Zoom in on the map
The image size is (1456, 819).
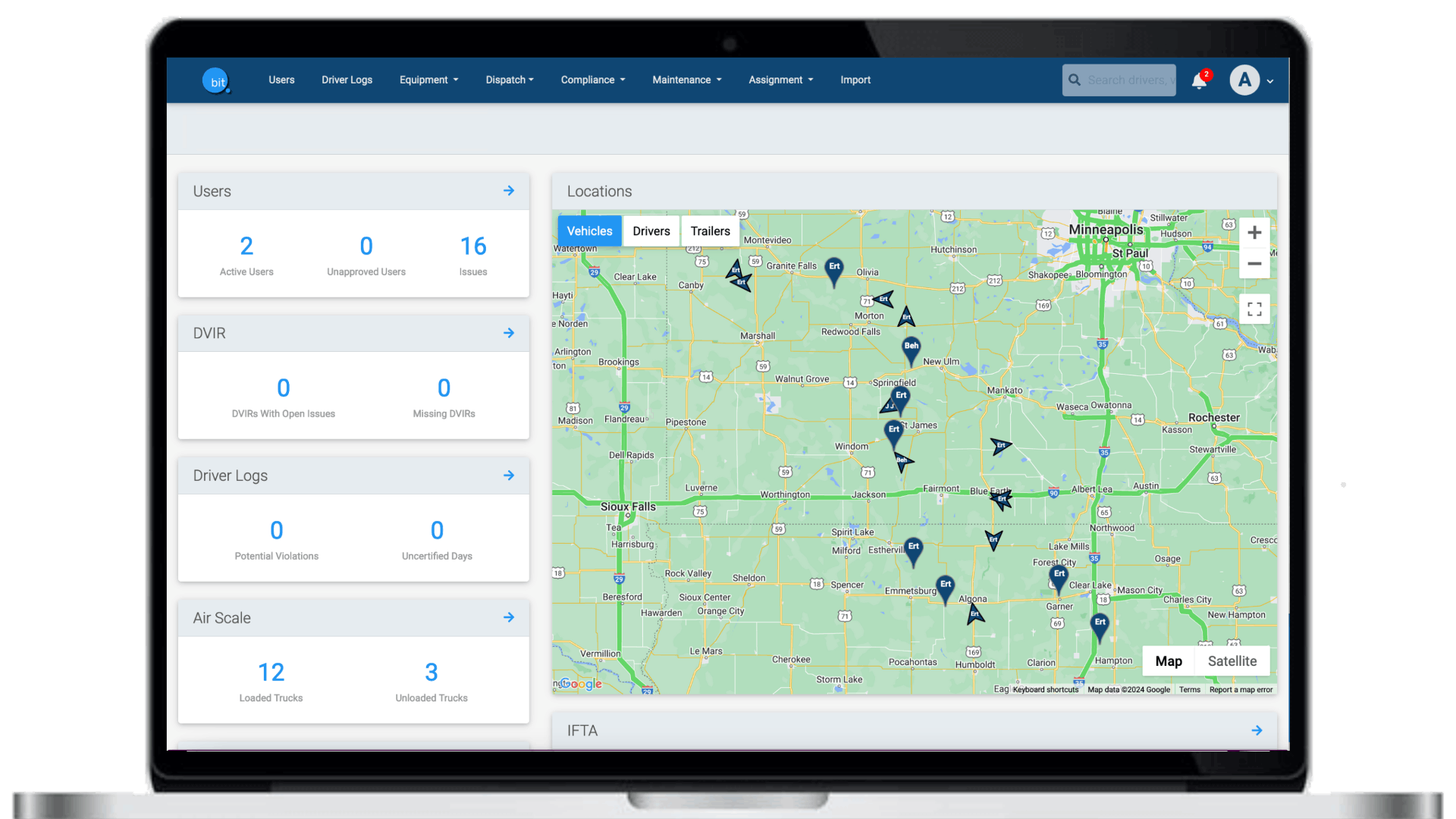coord(1254,233)
